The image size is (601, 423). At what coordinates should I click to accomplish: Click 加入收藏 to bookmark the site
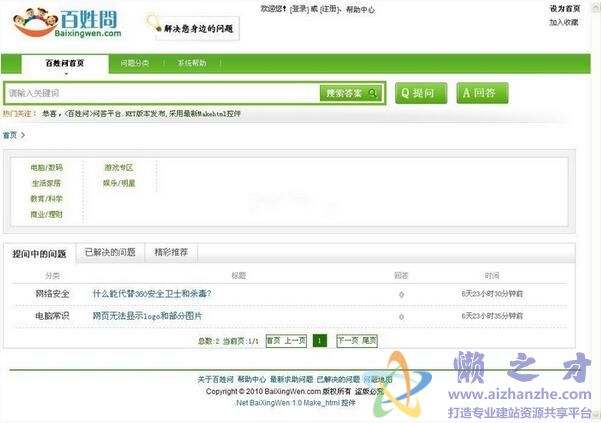tap(564, 21)
